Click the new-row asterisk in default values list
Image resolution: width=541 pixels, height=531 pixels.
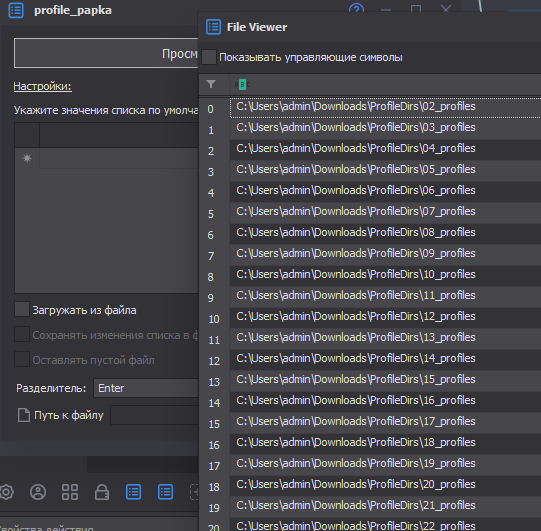[27, 158]
